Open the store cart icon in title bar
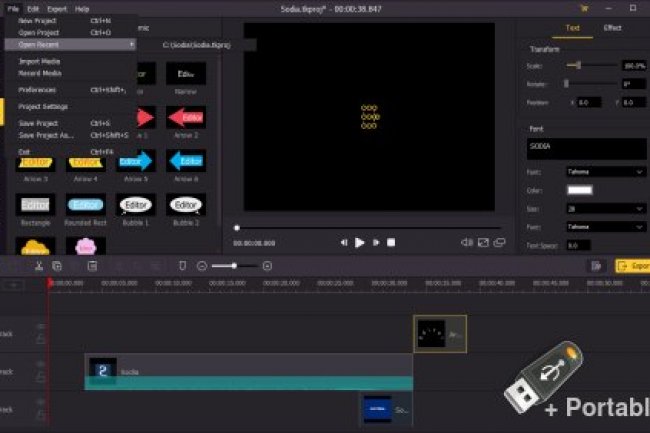650x433 pixels. point(584,8)
